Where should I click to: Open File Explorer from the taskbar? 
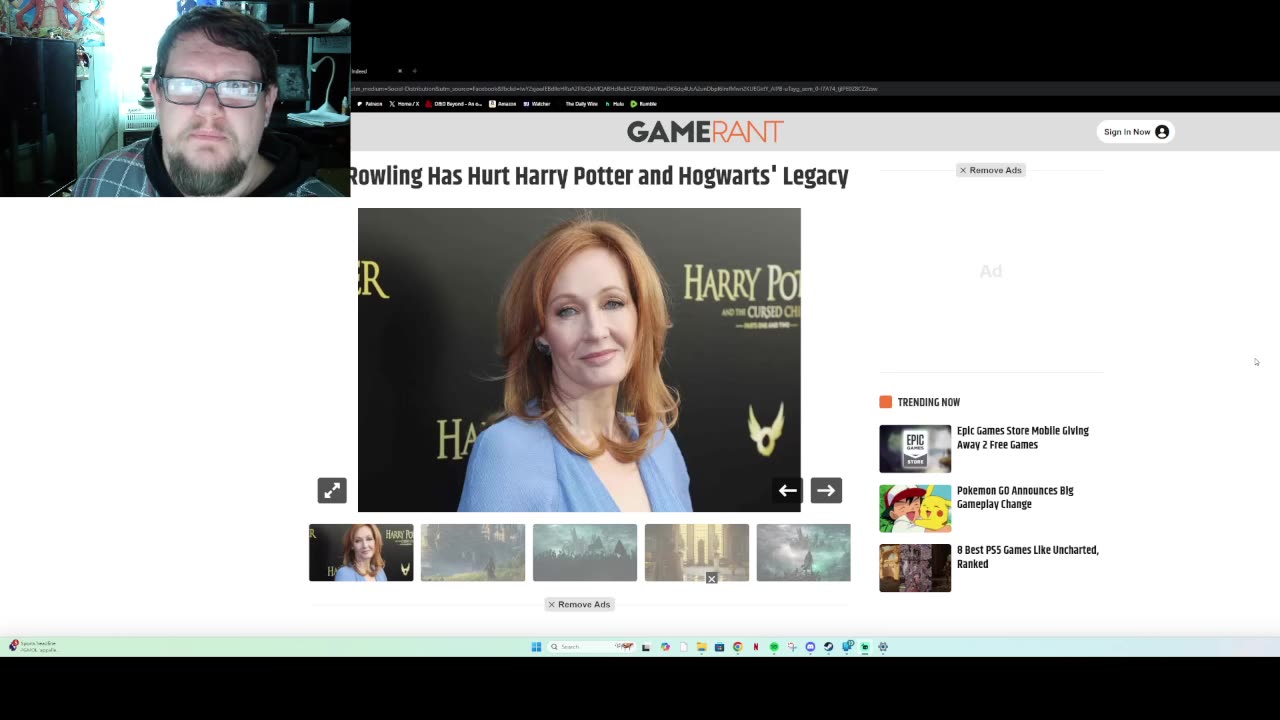click(701, 647)
